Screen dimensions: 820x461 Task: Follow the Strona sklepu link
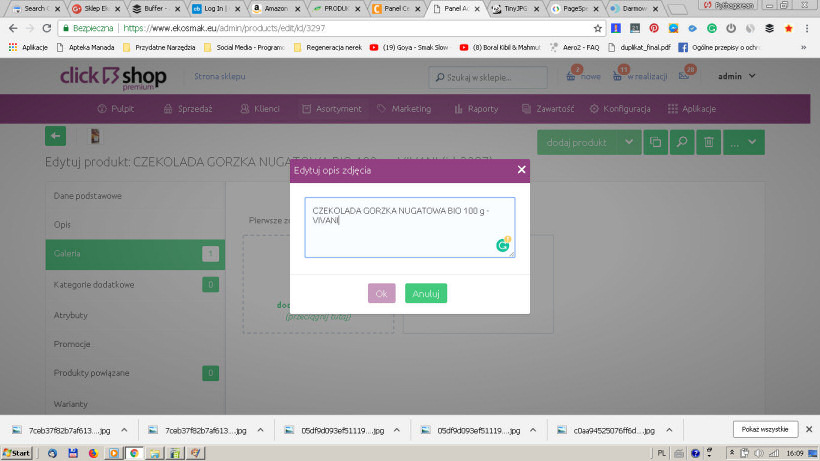(x=220, y=76)
